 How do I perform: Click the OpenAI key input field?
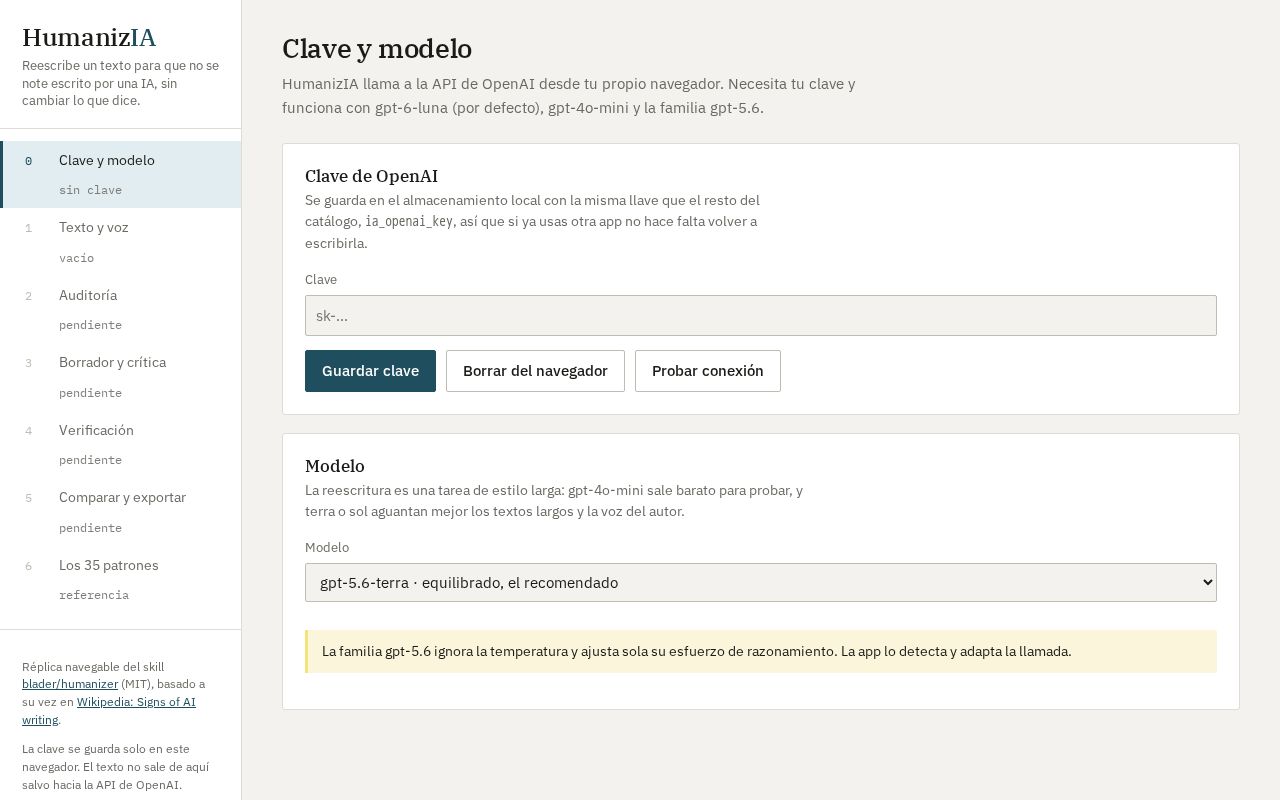[x=760, y=315]
